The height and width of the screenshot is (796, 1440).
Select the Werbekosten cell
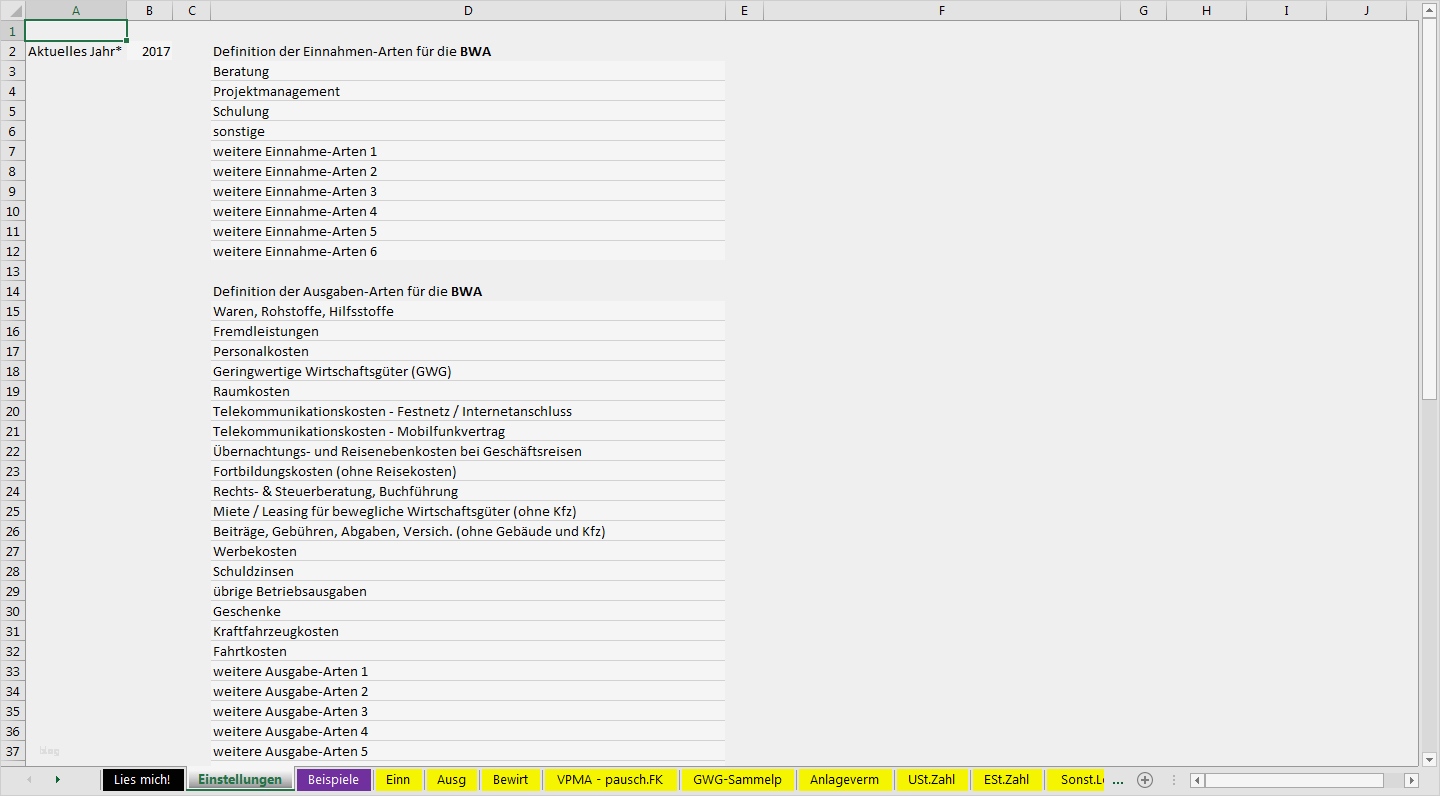(x=468, y=551)
